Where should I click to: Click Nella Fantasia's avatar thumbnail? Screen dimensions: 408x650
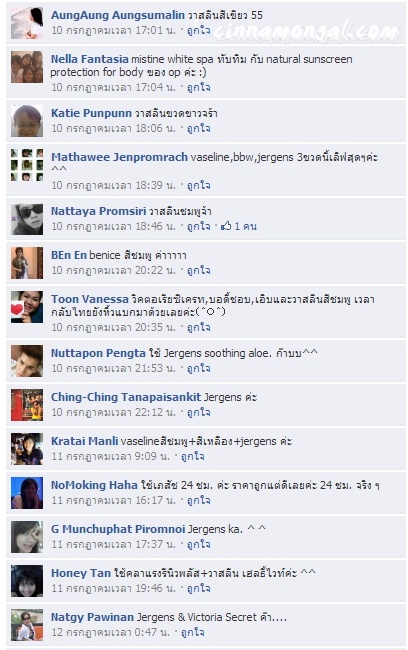click(x=27, y=67)
